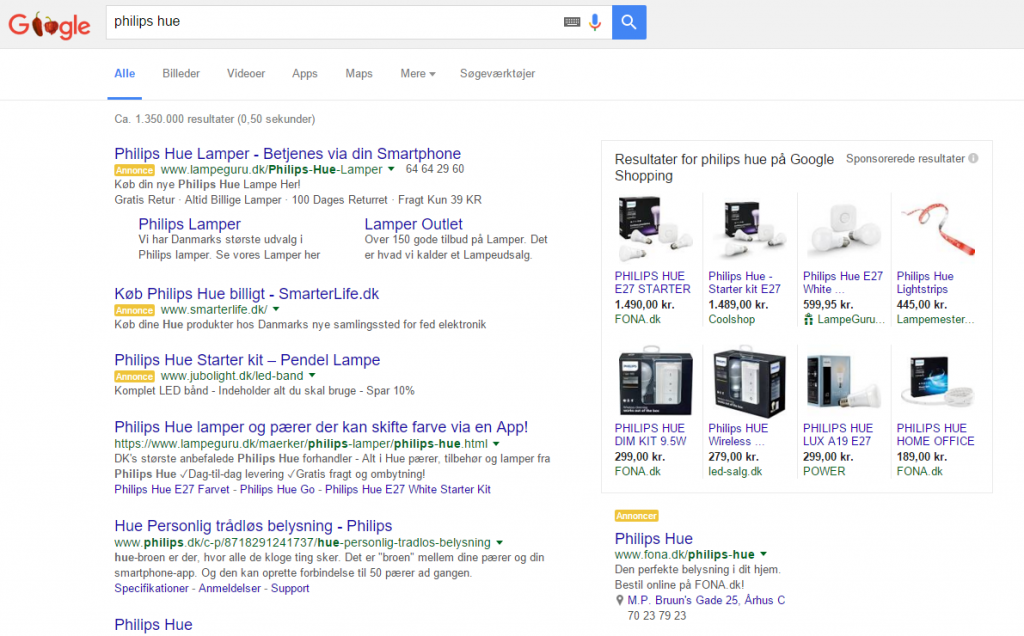Click the sponsored results info icon
Image resolution: width=1024 pixels, height=636 pixels.
[x=973, y=159]
